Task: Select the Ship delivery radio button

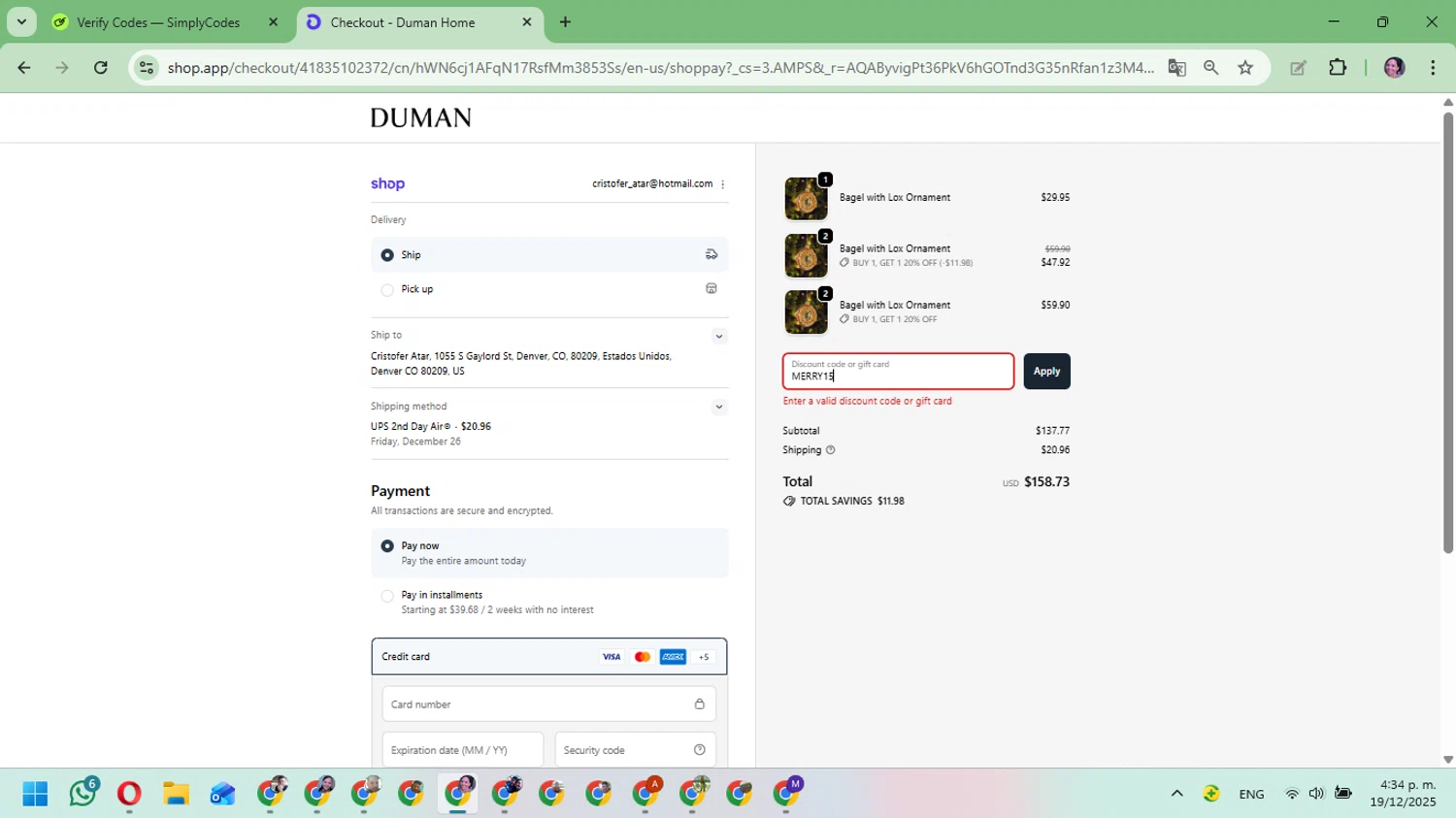Action: (x=387, y=255)
